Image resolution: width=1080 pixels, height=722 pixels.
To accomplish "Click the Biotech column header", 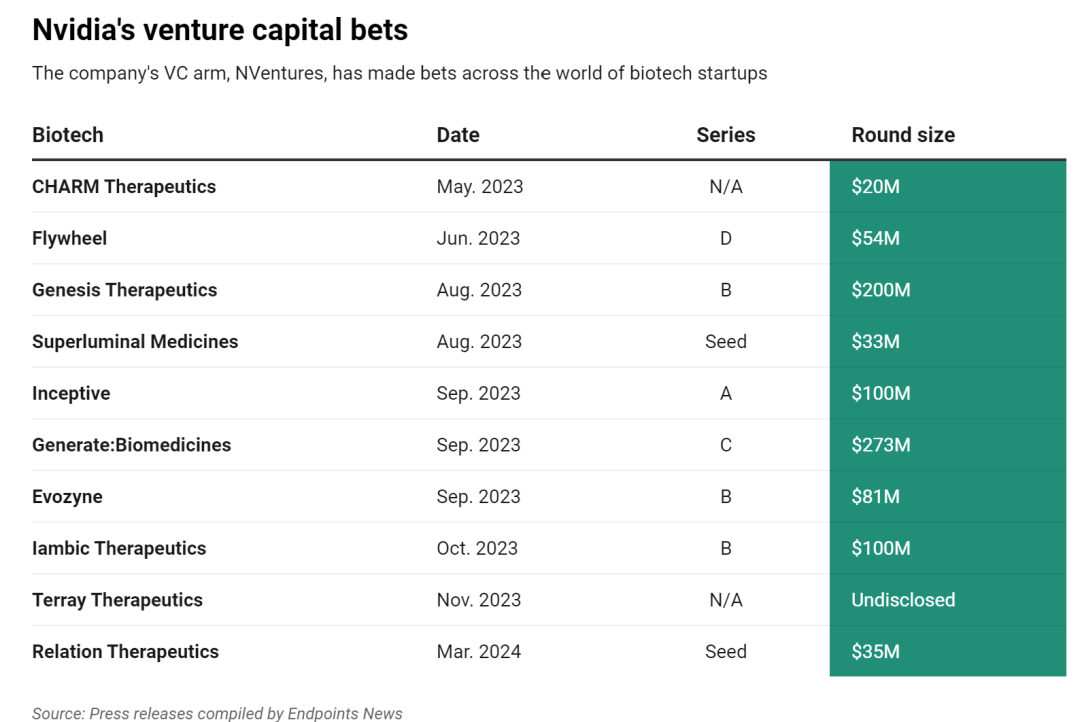I will pos(68,135).
